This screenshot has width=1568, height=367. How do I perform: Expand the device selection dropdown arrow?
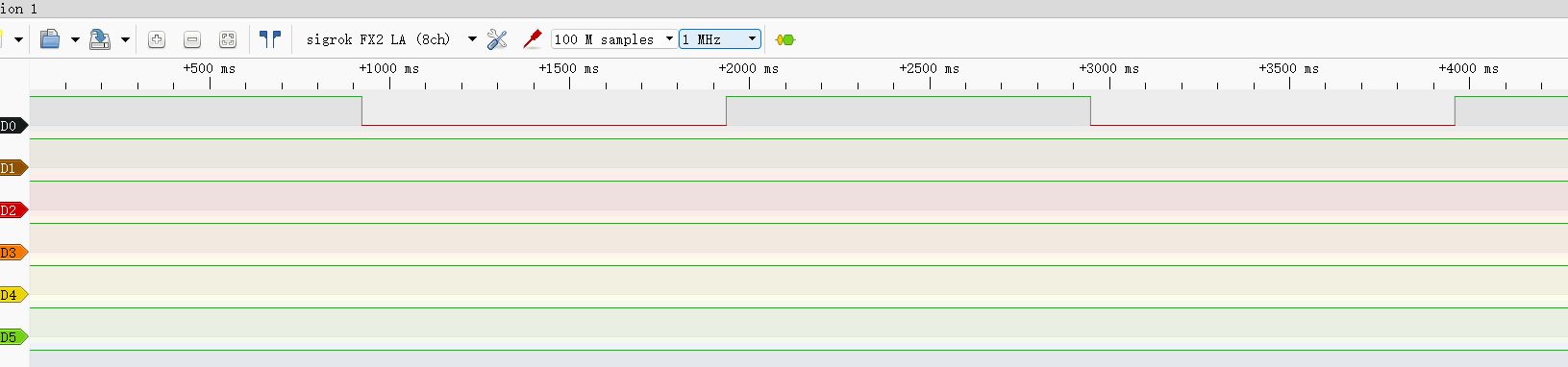[472, 39]
